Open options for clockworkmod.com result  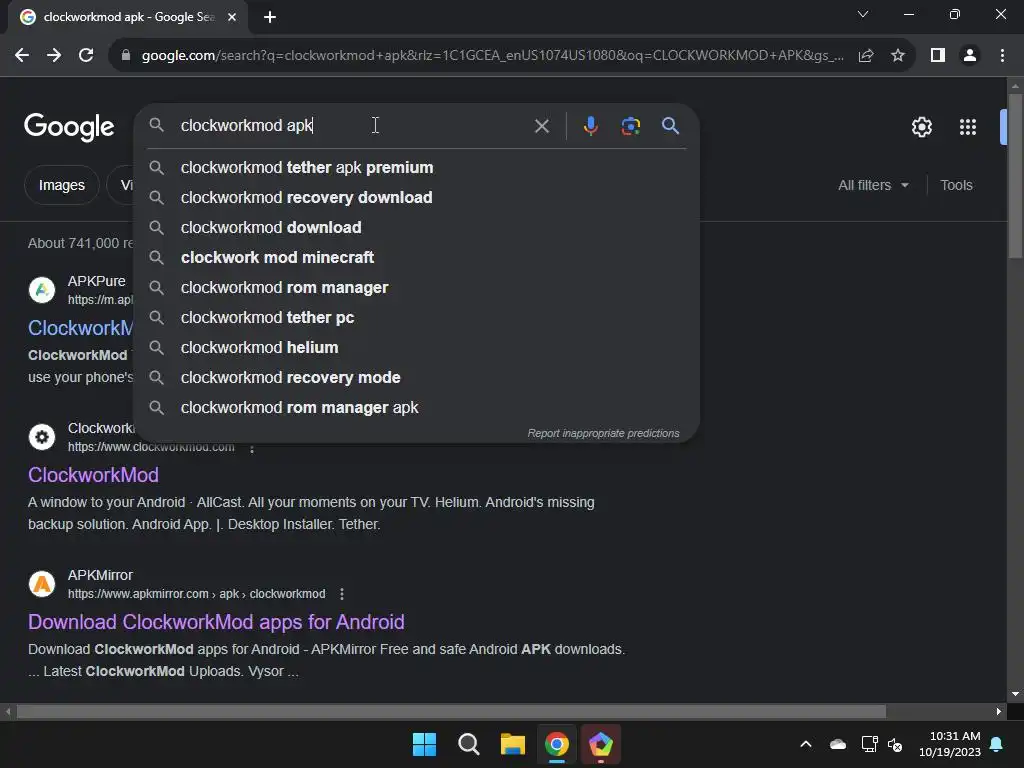(252, 448)
